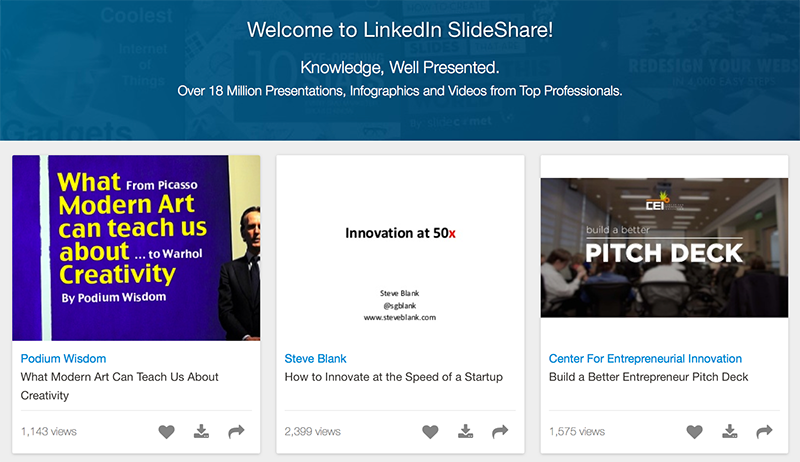Share Steve Blank's presentation via arrow icon
Screen dimensions: 800x462
point(500,432)
